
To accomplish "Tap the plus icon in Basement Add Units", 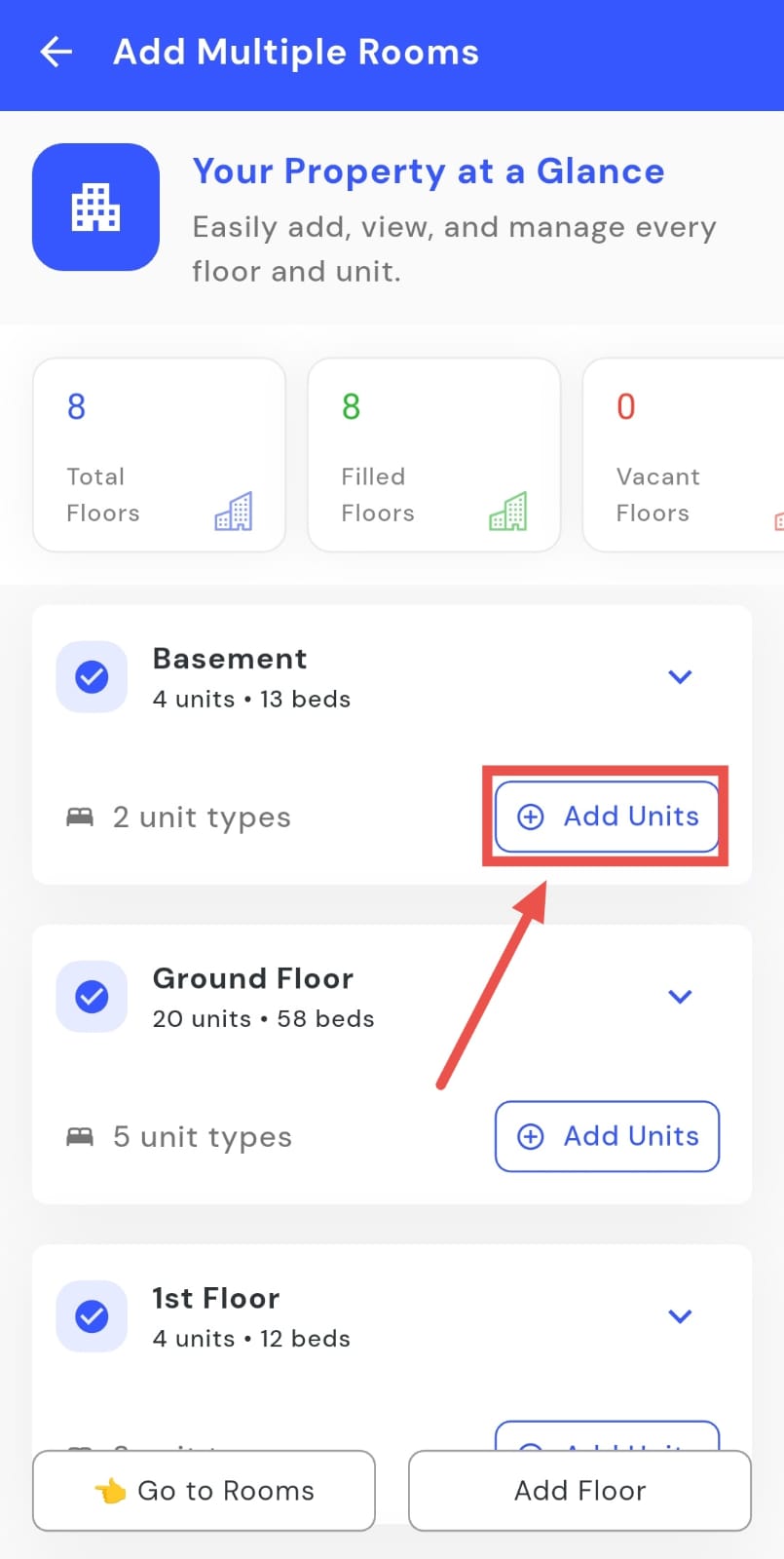I will [530, 817].
